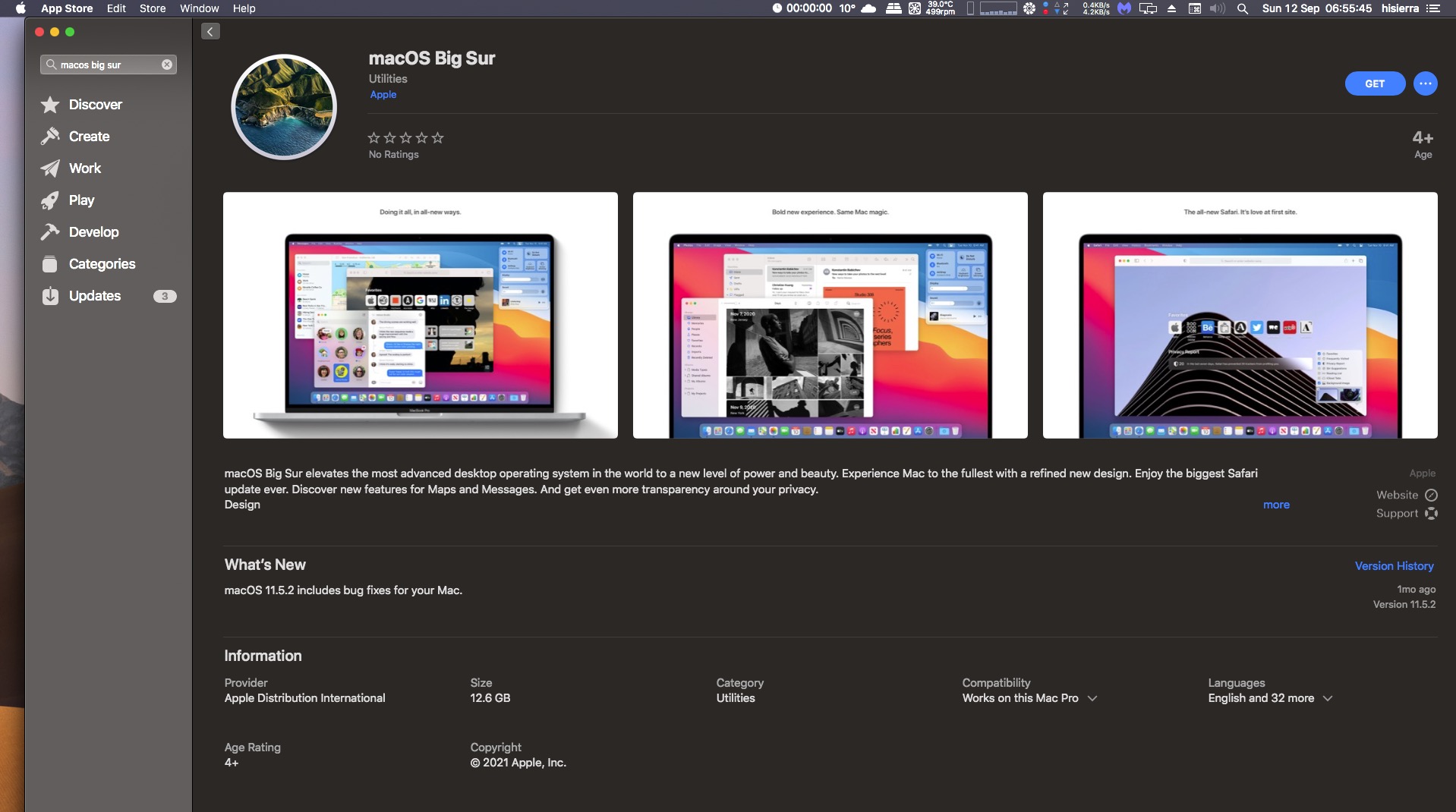The height and width of the screenshot is (812, 1456).
Task: Go back with the chevron button
Action: [210, 31]
